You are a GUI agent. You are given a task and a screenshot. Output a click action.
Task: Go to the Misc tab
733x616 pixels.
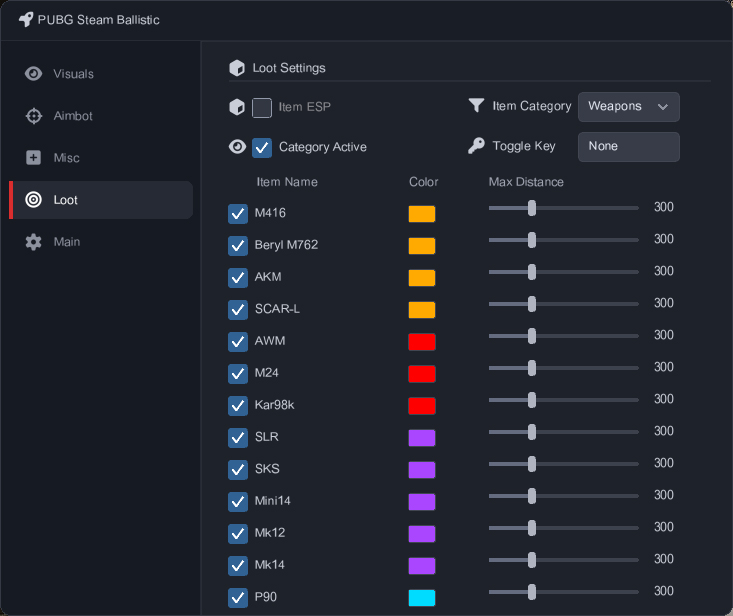[x=101, y=158]
